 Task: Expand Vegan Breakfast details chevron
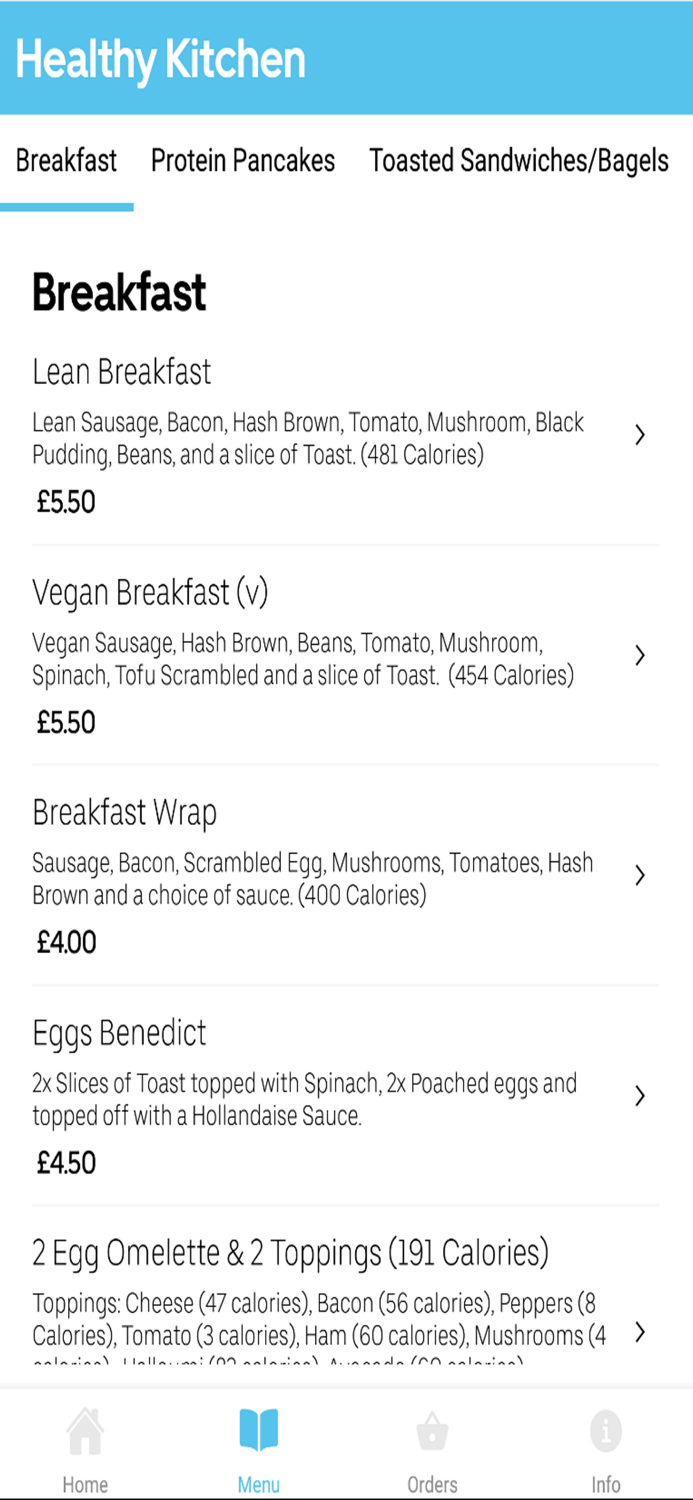tap(640, 656)
